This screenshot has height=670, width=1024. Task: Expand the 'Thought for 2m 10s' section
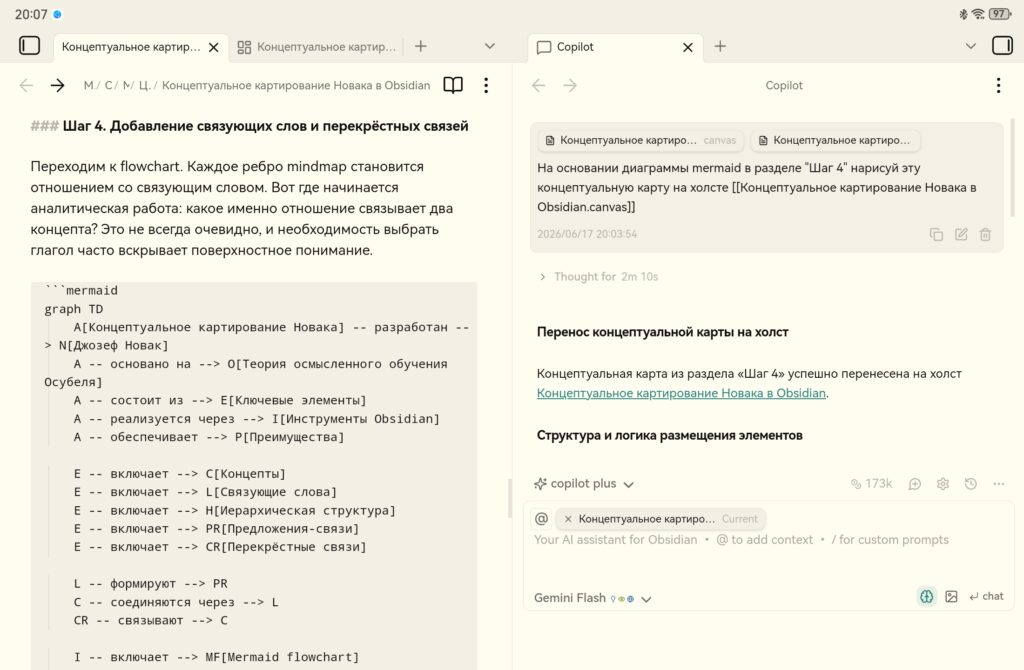[x=599, y=277]
